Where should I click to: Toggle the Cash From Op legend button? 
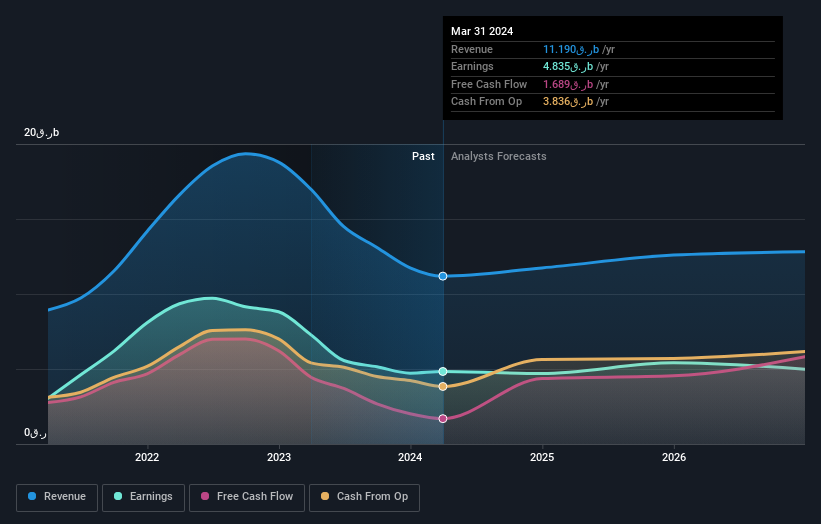(x=364, y=497)
